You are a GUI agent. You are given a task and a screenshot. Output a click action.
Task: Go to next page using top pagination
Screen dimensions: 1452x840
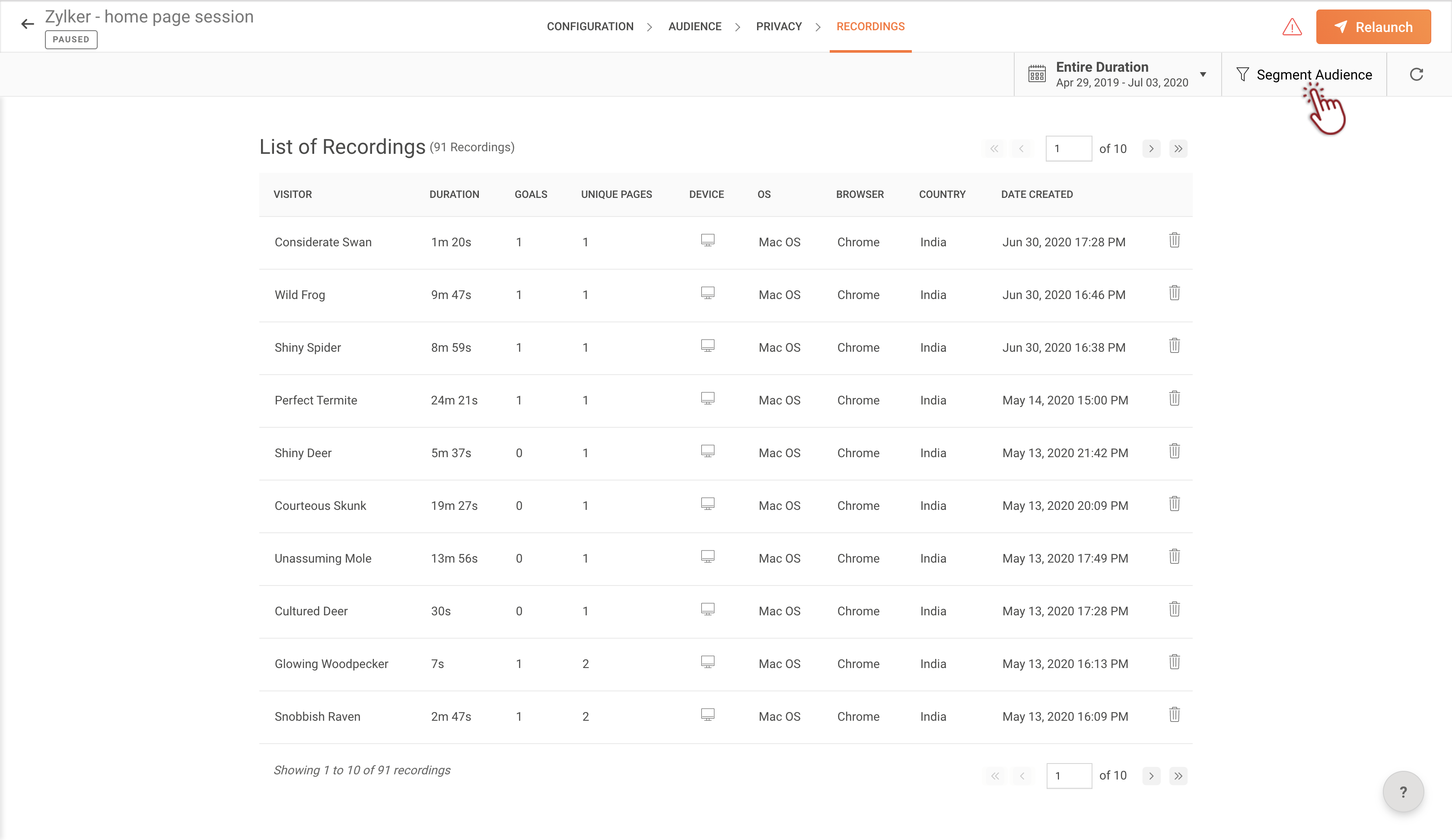tap(1151, 149)
